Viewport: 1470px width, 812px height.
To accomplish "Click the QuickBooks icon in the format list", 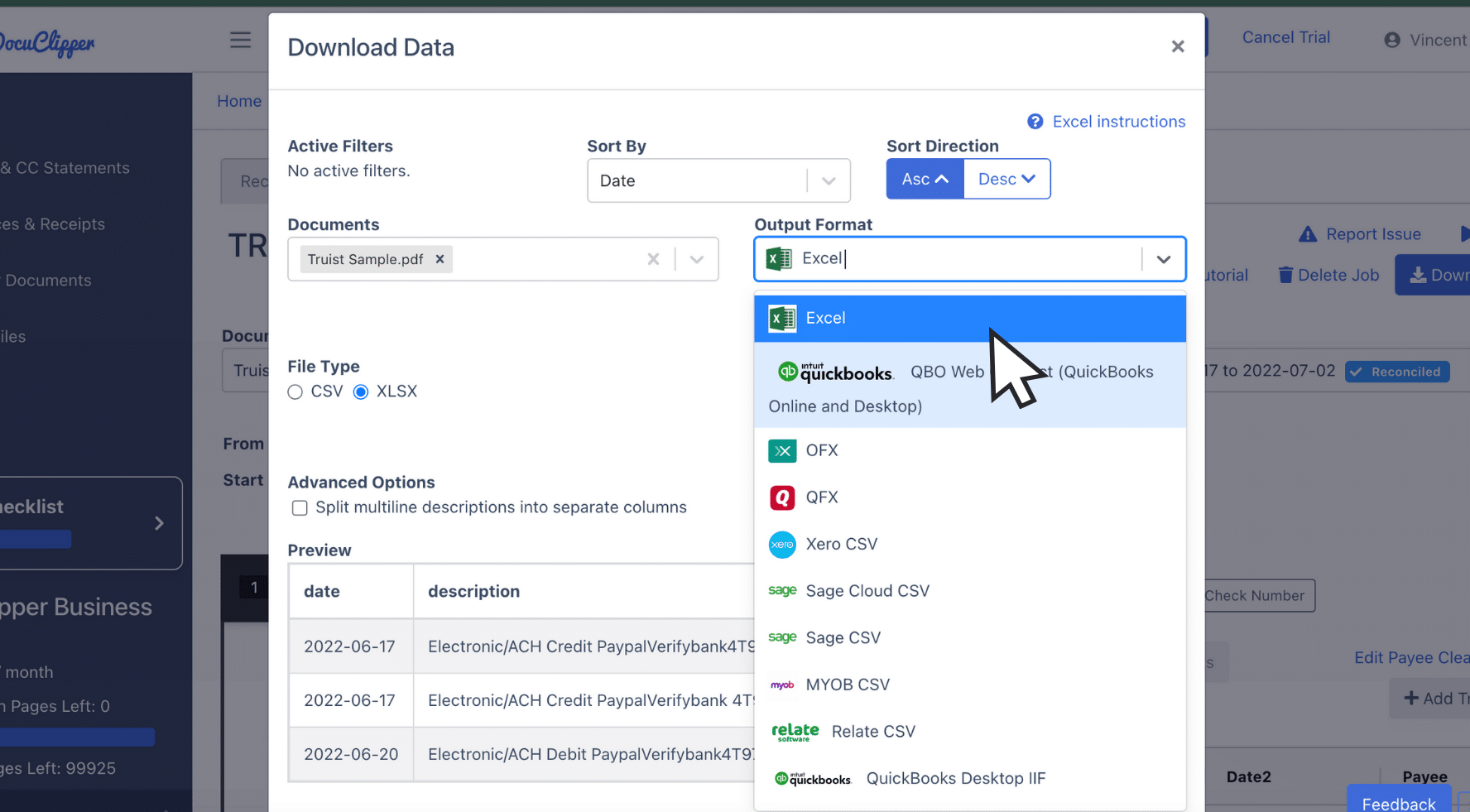I will (x=834, y=372).
